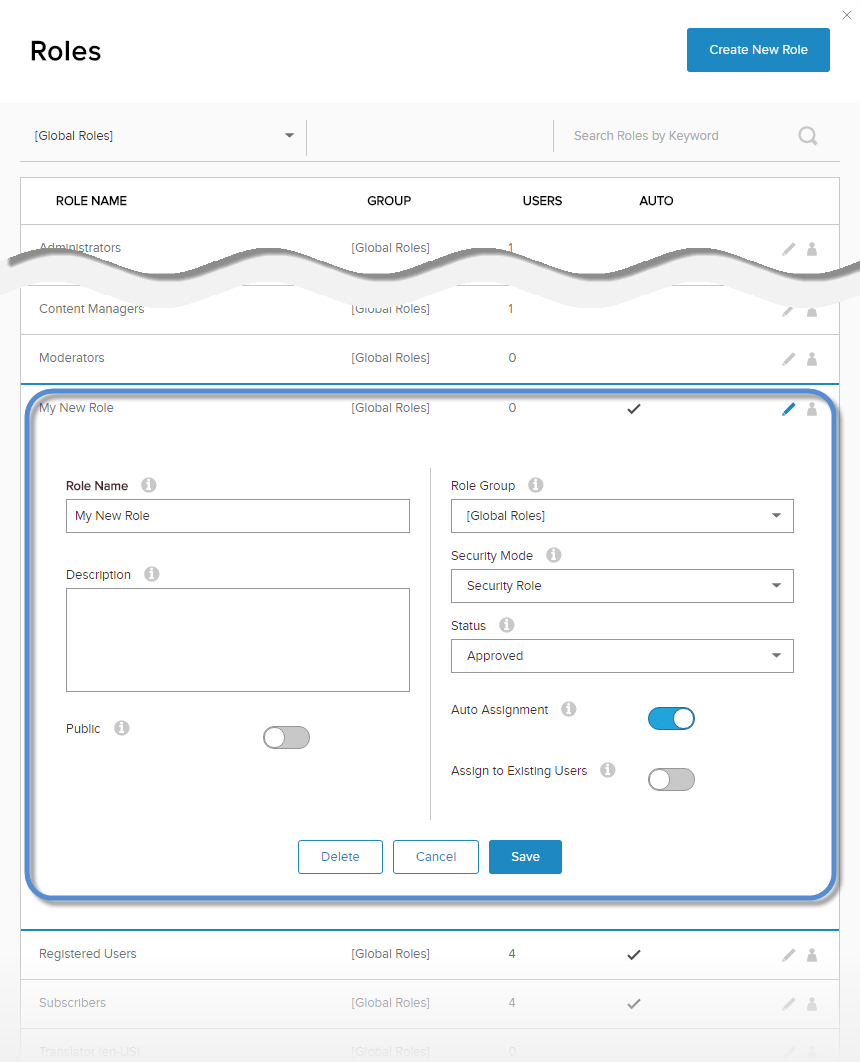This screenshot has height=1062, width=860.
Task: Open the Global Roles filter dropdown
Action: pyautogui.click(x=164, y=135)
